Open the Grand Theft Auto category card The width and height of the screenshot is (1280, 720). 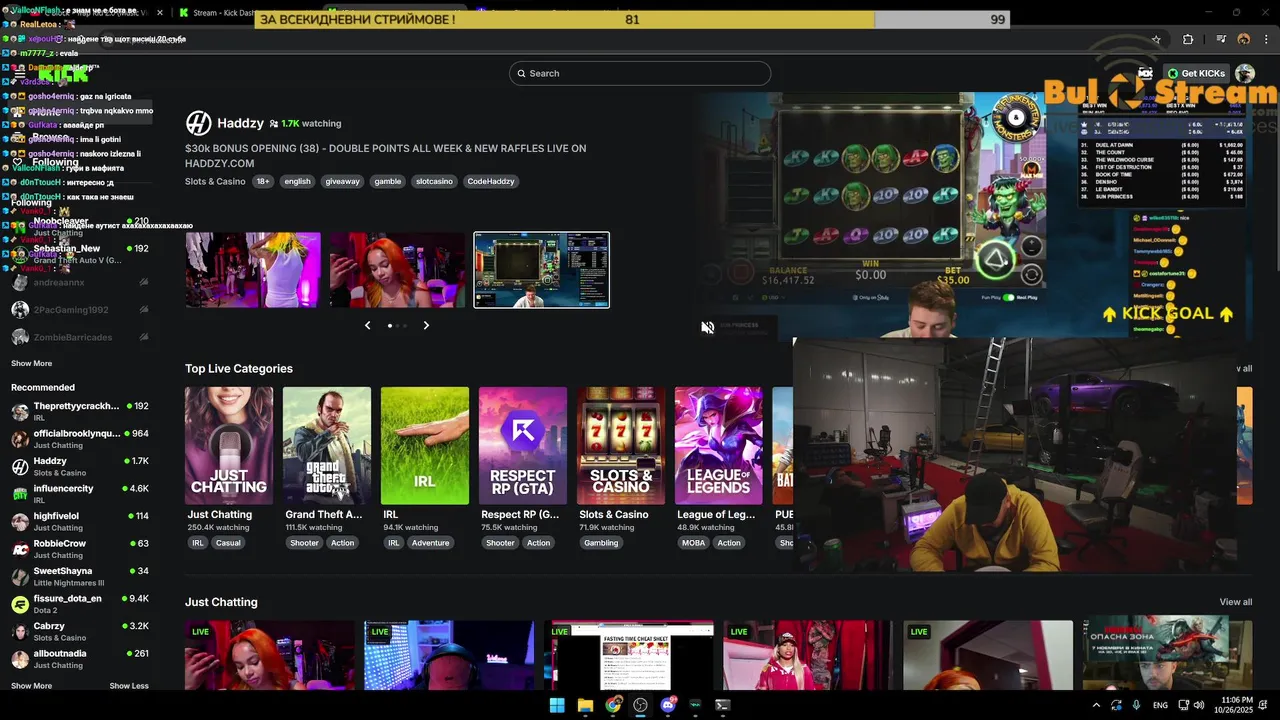tap(327, 446)
